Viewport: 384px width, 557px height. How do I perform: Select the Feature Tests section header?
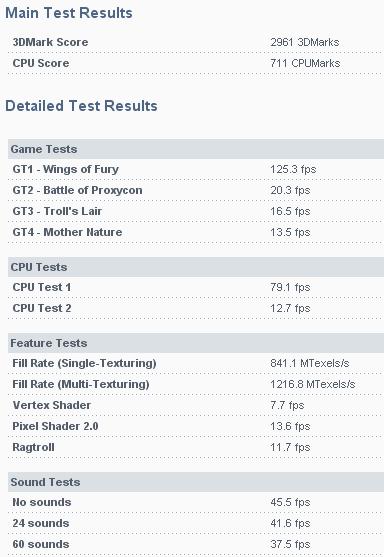coord(196,343)
